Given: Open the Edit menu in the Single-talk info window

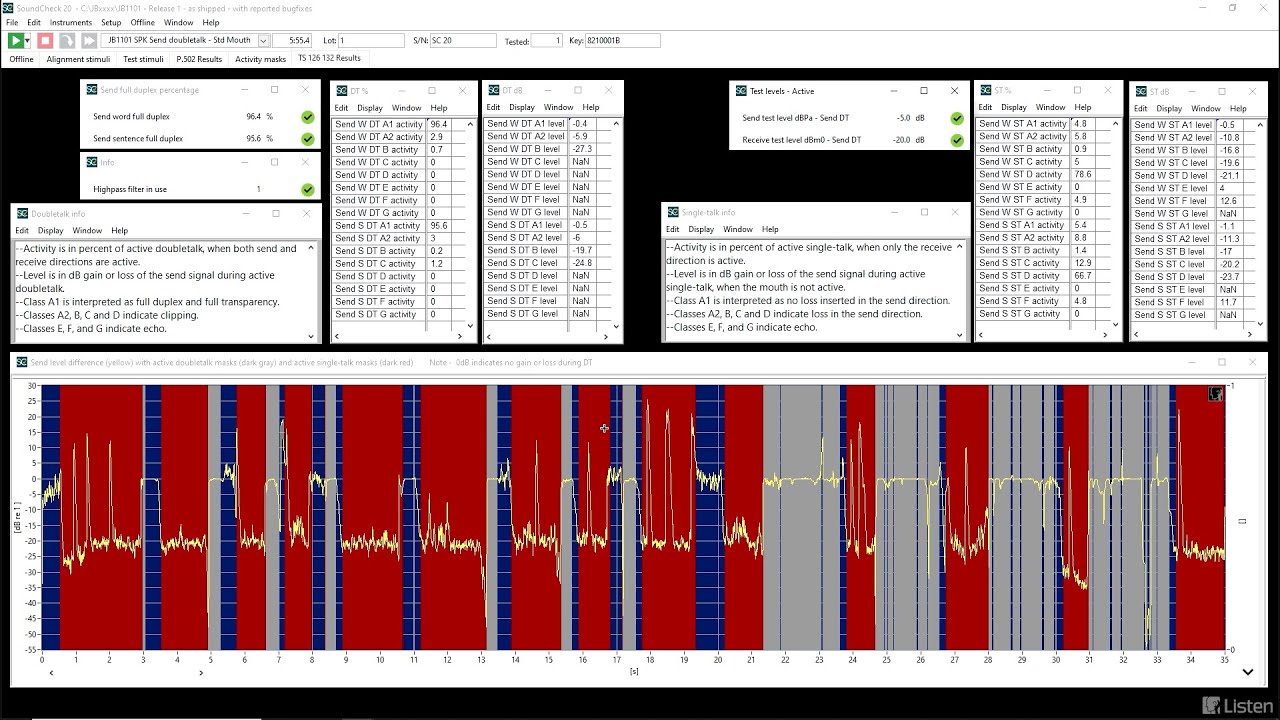Looking at the screenshot, I should point(672,229).
